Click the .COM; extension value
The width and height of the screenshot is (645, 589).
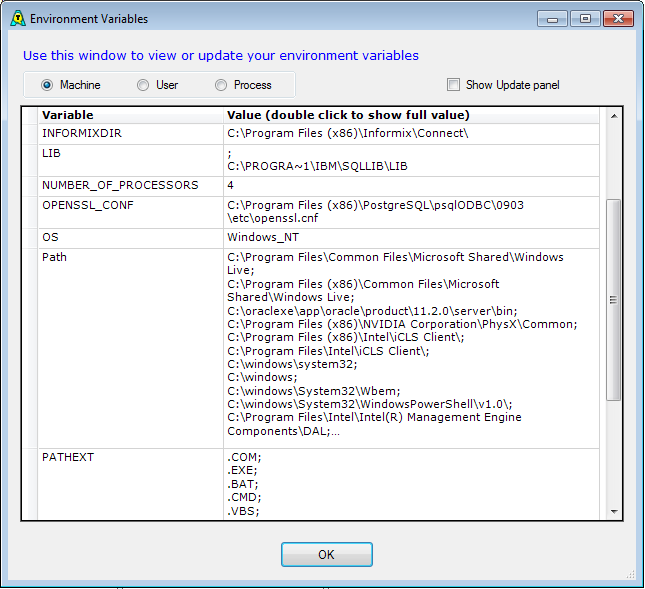pos(244,457)
